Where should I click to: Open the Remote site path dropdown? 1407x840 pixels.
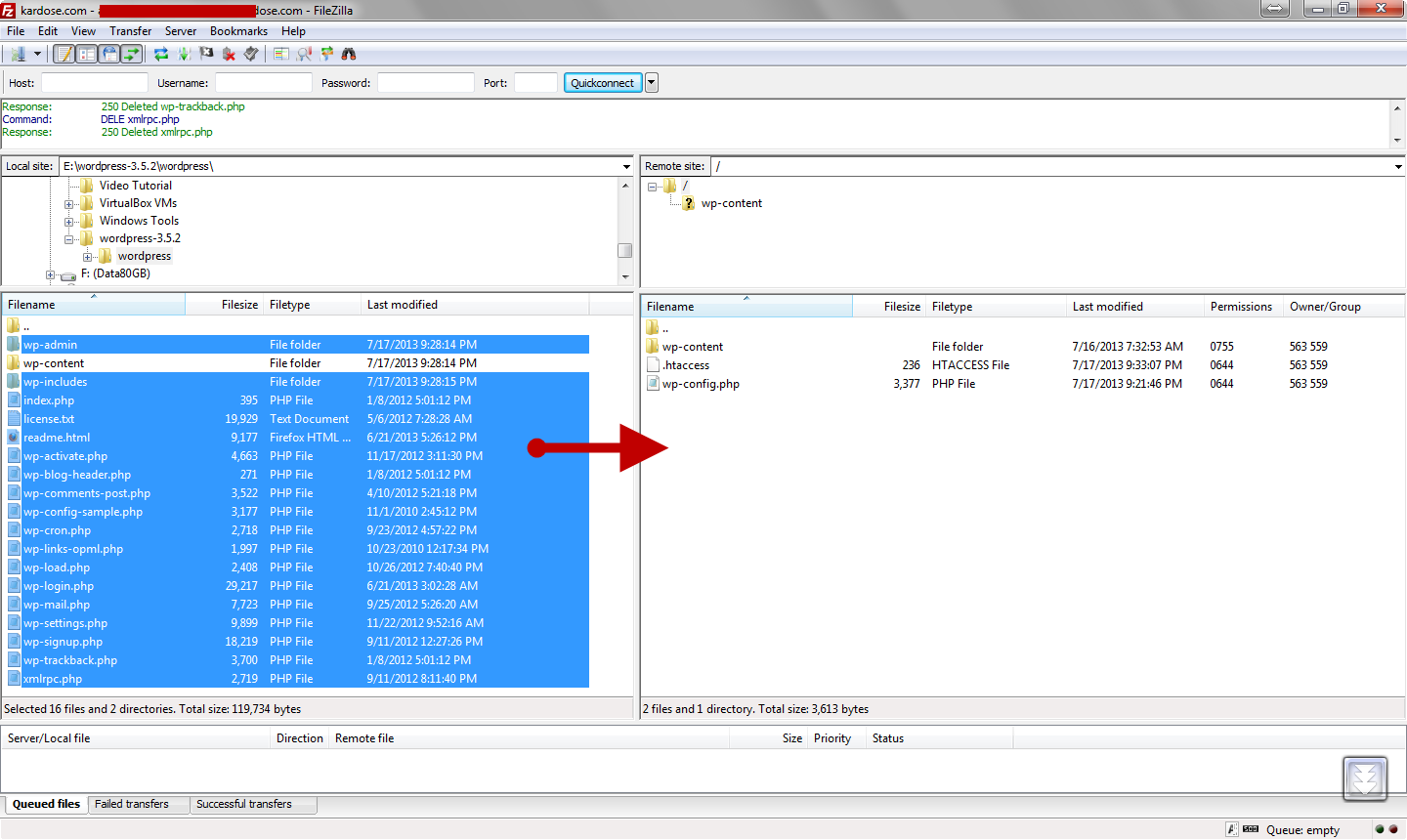(1398, 167)
